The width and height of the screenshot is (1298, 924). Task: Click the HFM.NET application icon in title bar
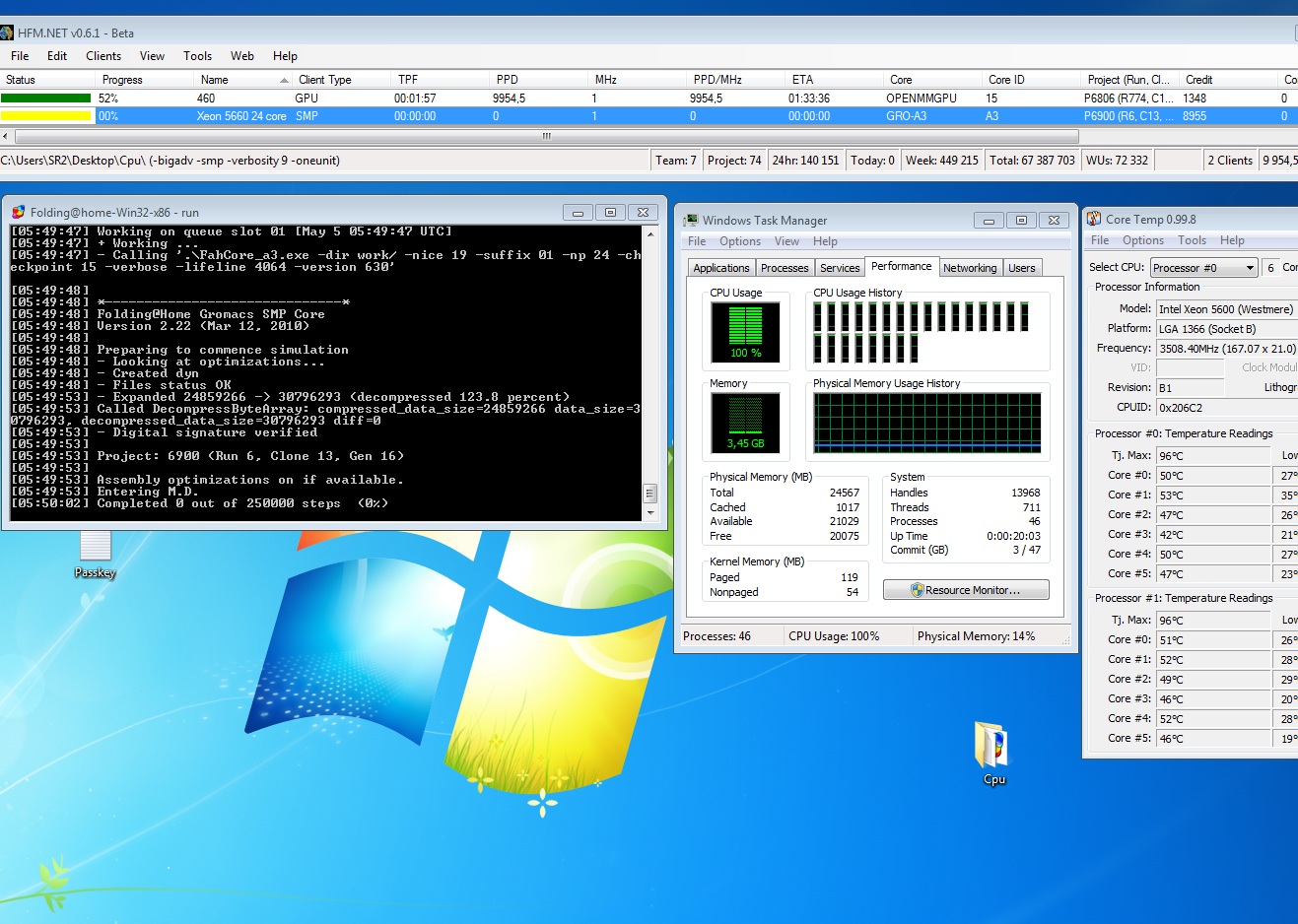coord(7,33)
